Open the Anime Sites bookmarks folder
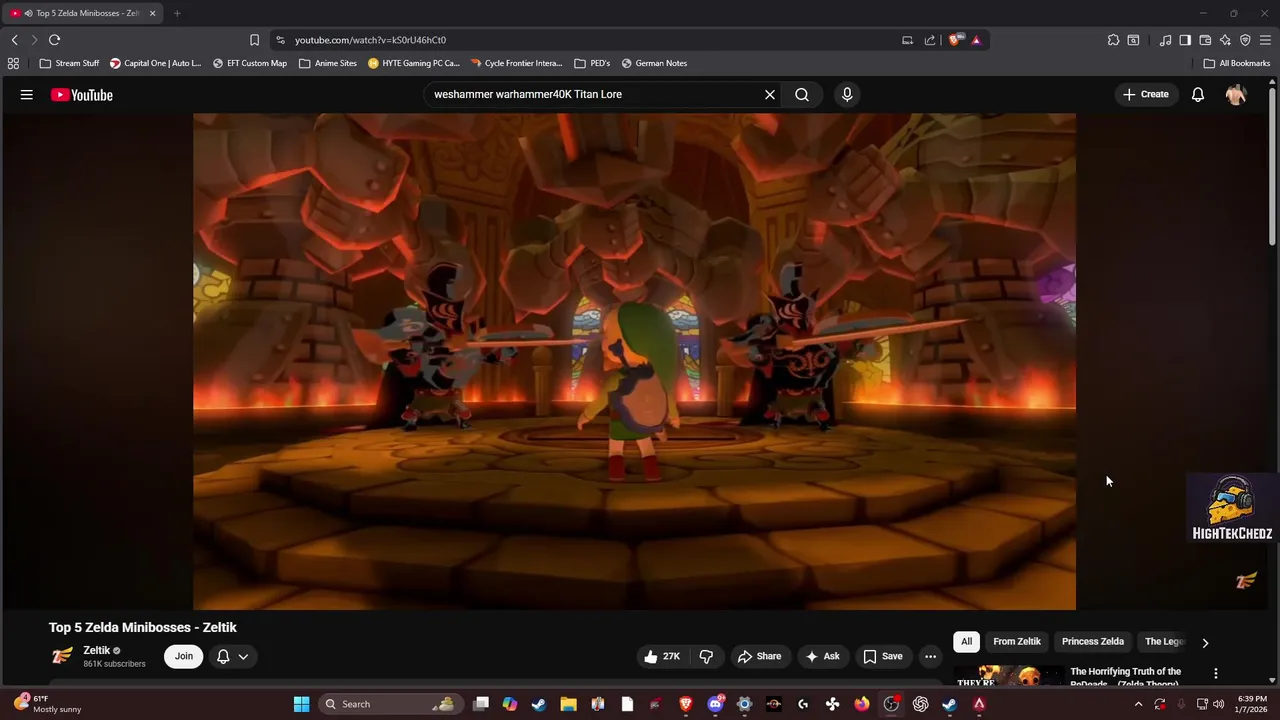Image resolution: width=1280 pixels, height=720 pixels. tap(328, 63)
